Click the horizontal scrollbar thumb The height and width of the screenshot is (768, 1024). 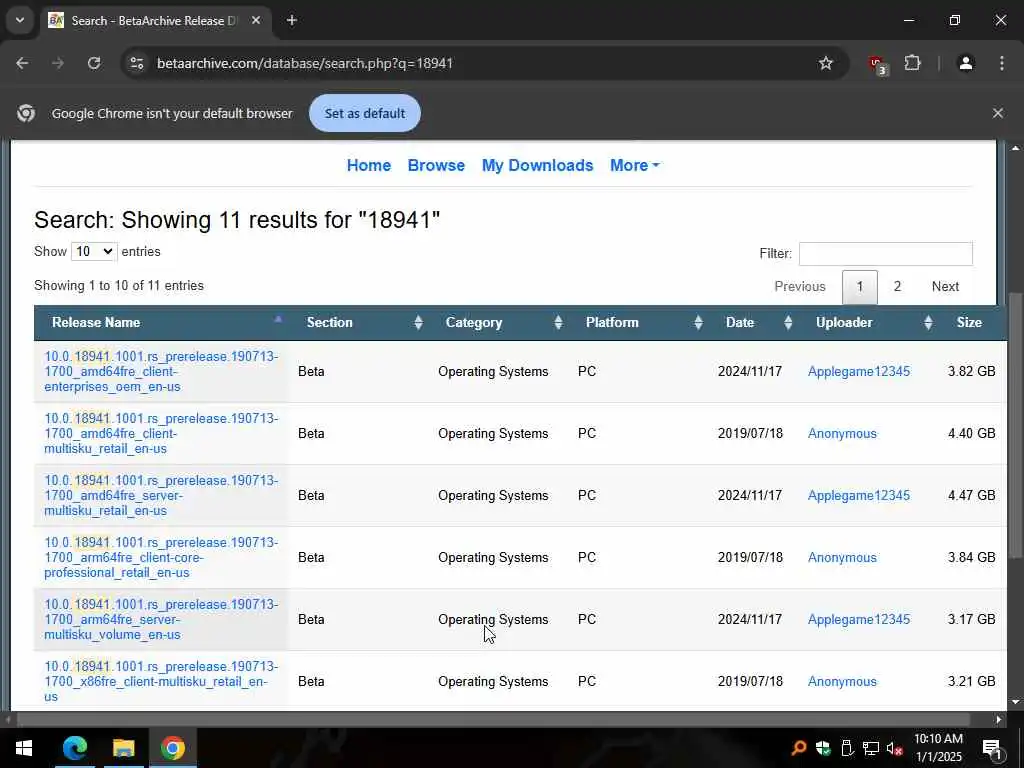coord(493,719)
